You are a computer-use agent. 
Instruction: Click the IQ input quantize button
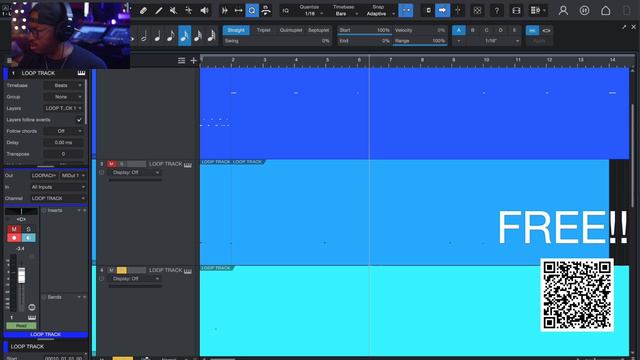point(286,11)
